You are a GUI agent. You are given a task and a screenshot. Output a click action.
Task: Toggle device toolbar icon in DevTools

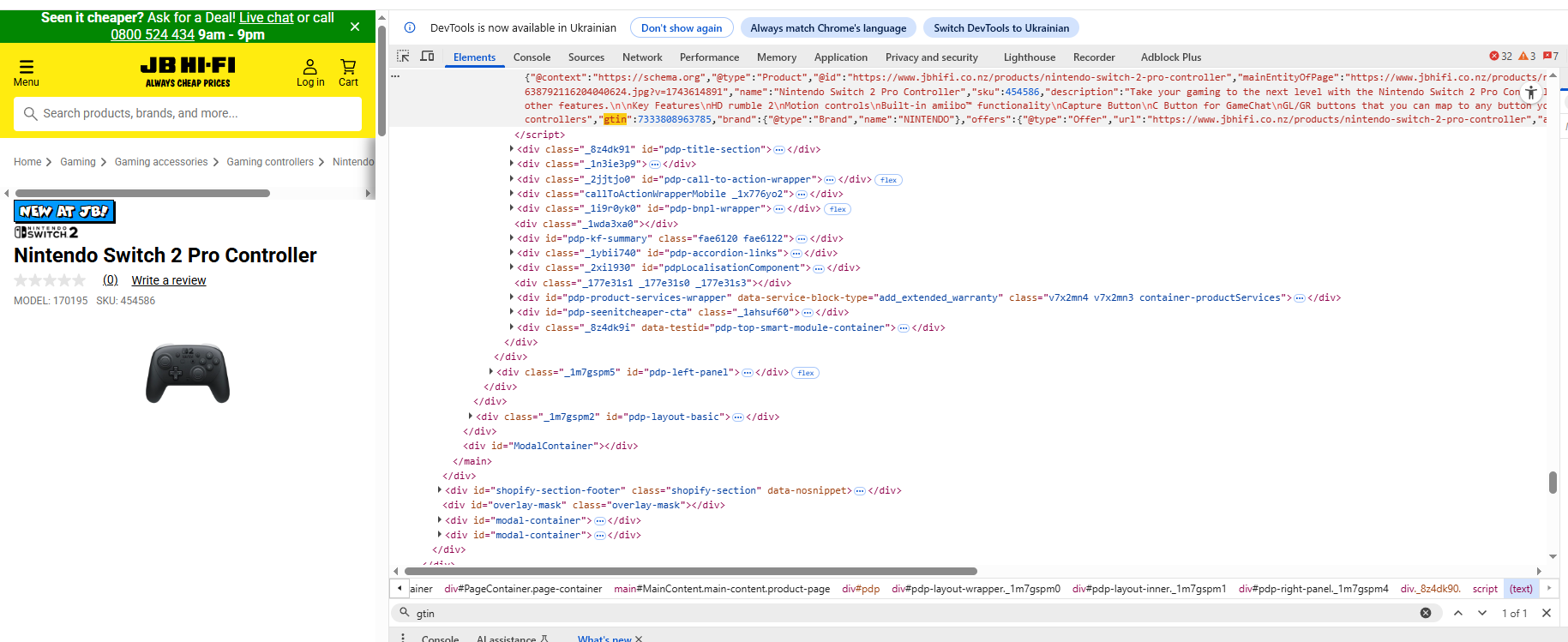[427, 57]
